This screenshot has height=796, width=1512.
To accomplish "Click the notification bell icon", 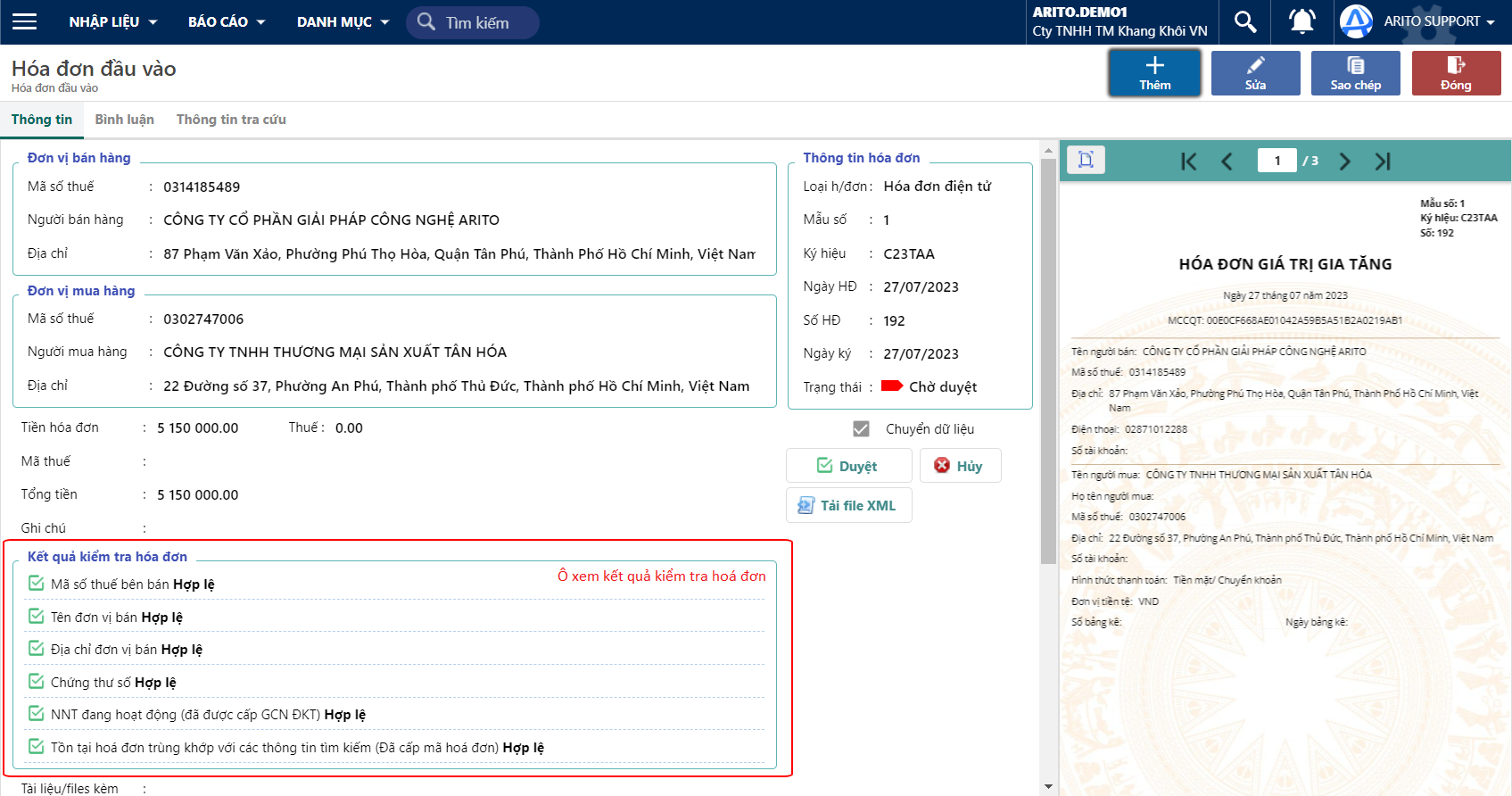I will coord(1302,21).
